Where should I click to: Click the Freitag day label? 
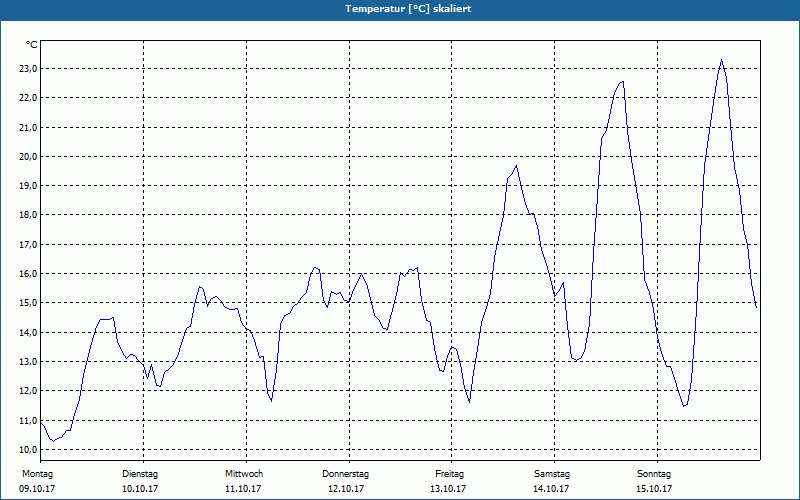(449, 474)
